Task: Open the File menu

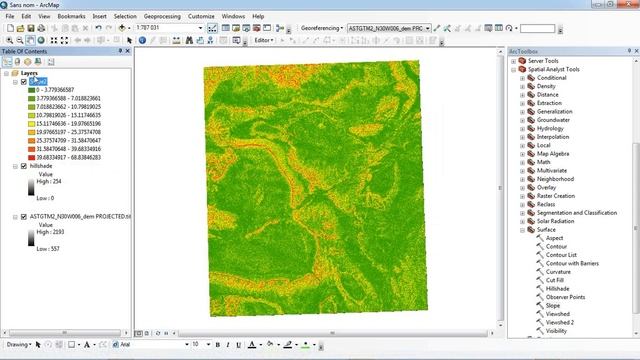Action: pos(10,16)
